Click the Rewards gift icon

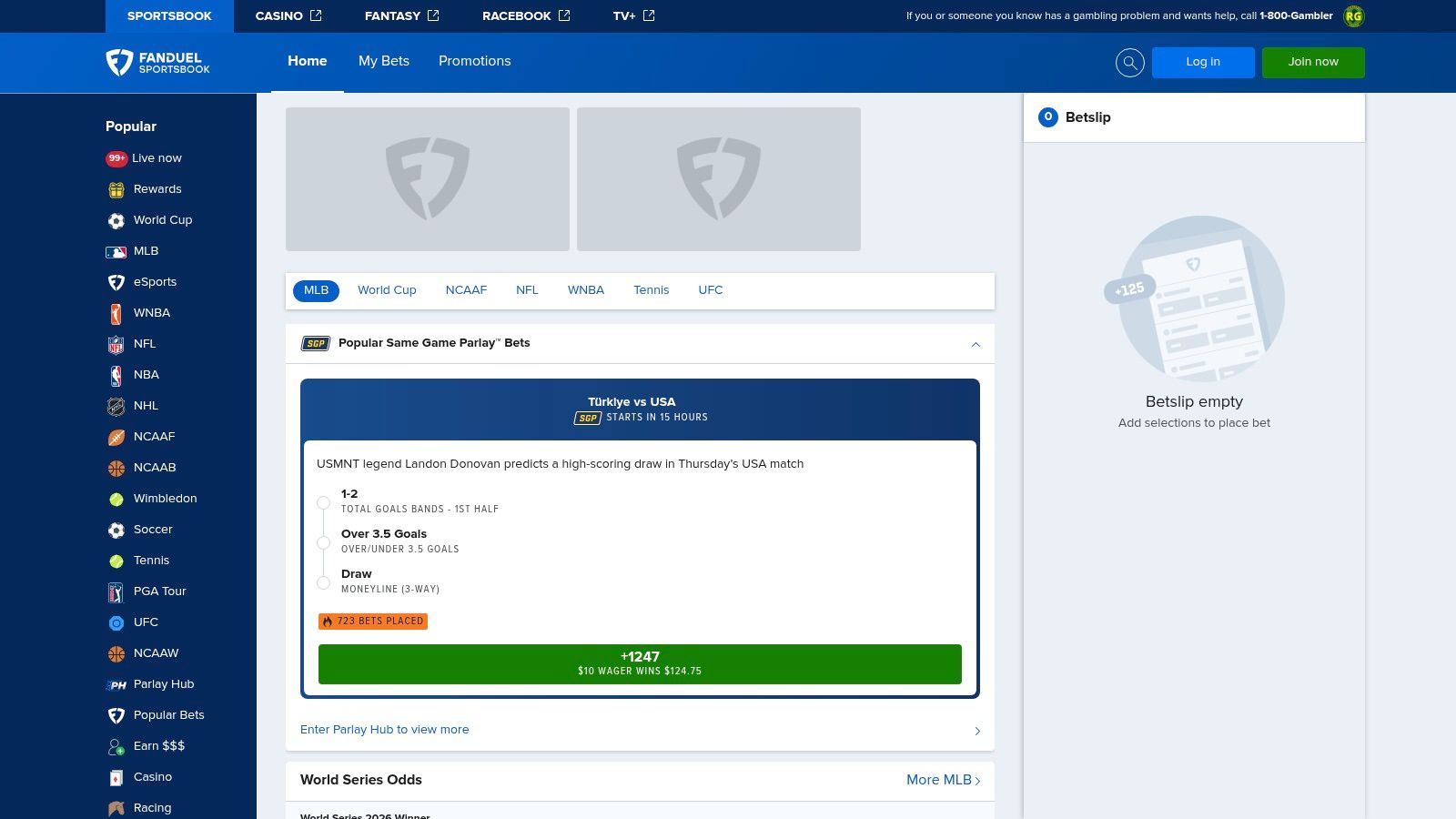[x=116, y=189]
